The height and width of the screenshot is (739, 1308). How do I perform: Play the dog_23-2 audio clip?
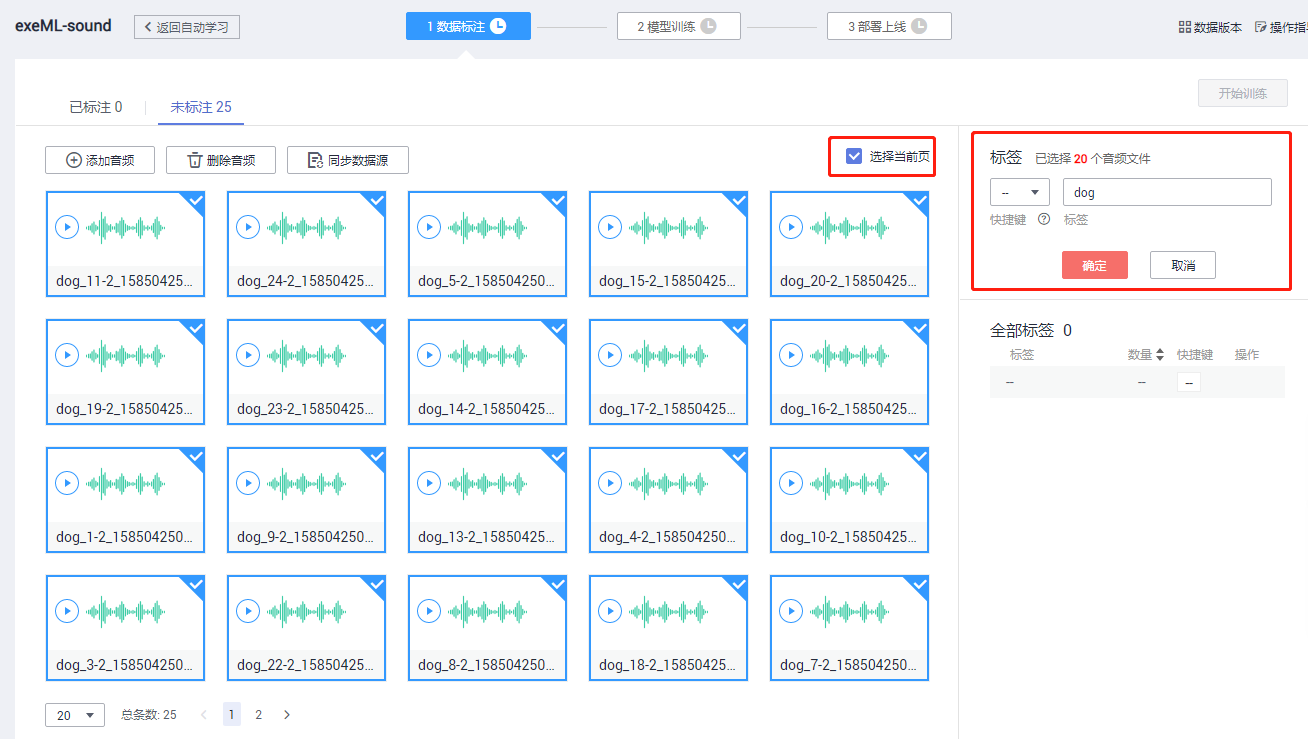click(248, 355)
